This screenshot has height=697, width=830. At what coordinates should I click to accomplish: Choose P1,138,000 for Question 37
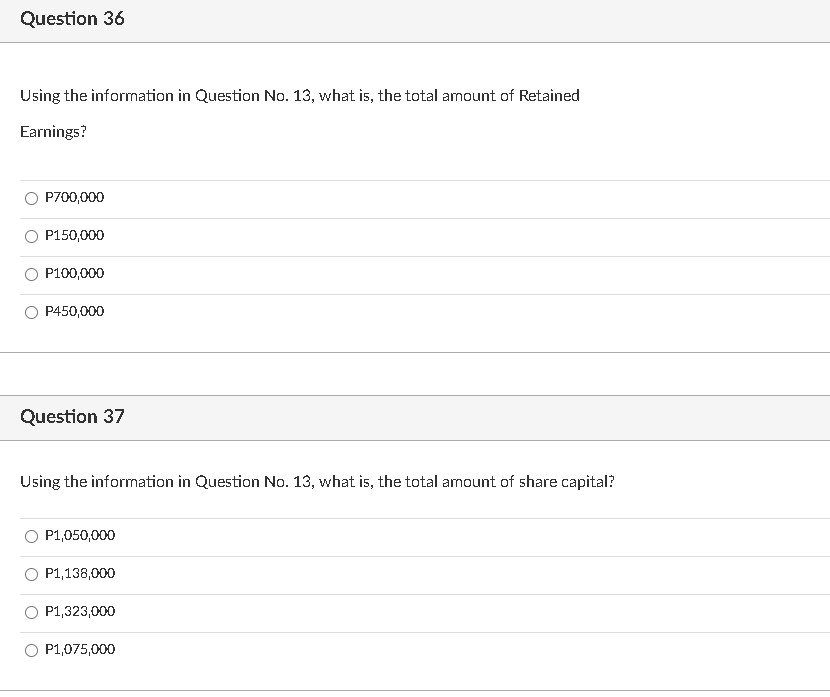31,574
